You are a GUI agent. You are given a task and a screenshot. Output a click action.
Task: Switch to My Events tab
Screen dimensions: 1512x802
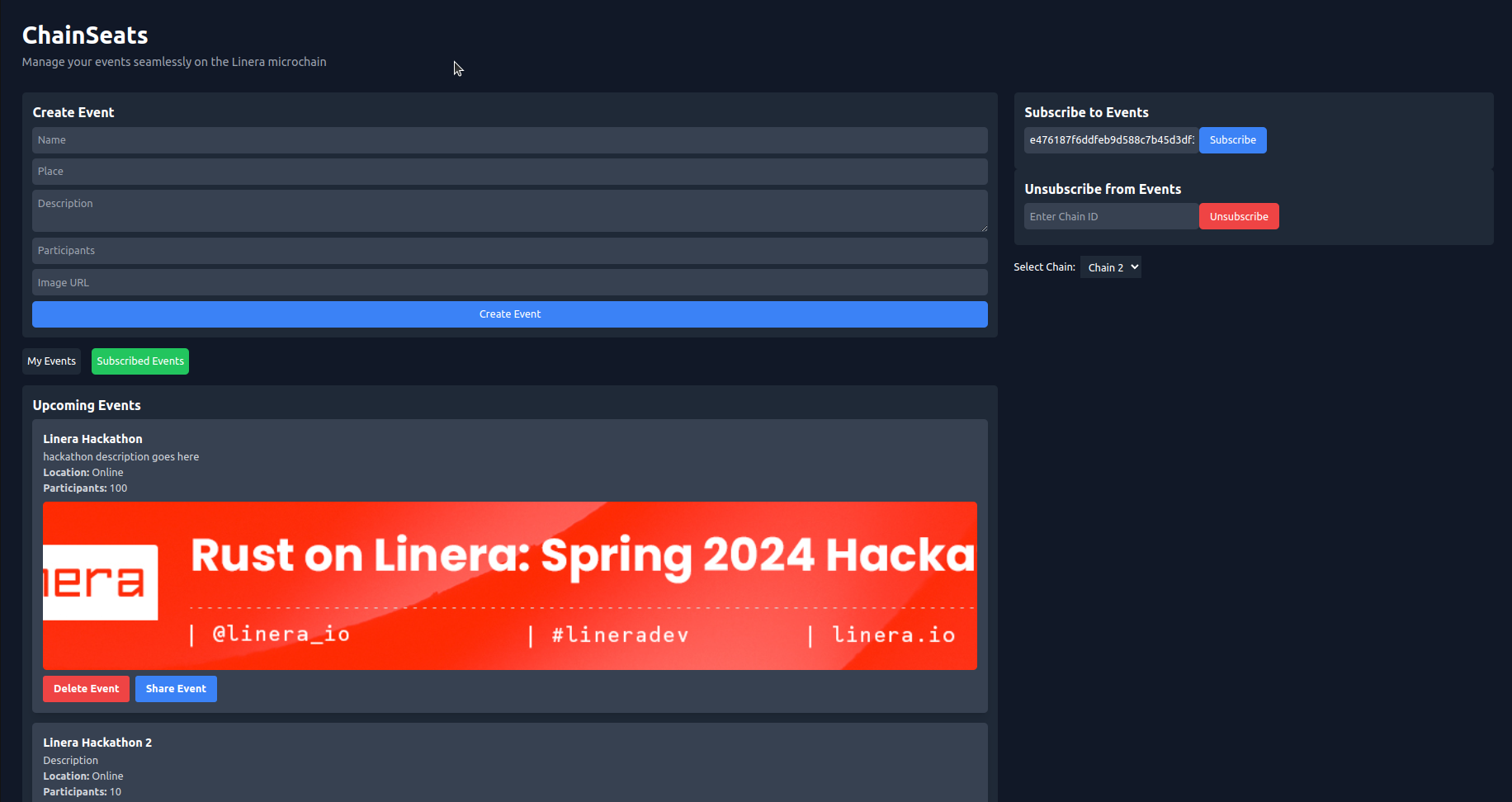tap(51, 361)
